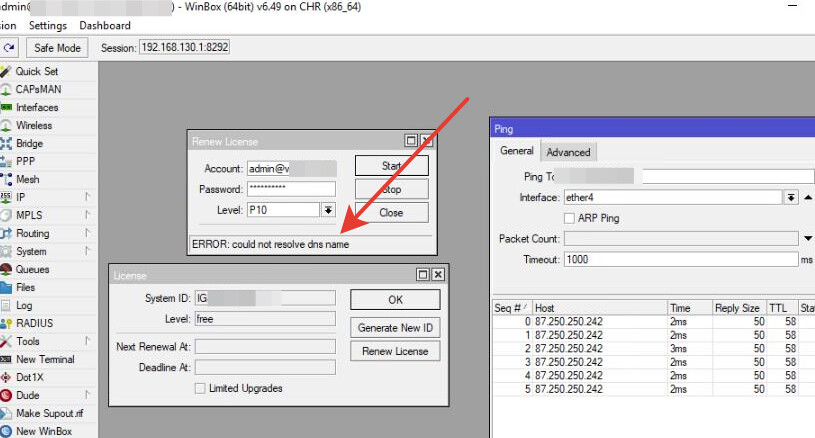Image resolution: width=815 pixels, height=438 pixels.
Task: Click the Packet Count input field
Action: 681,238
